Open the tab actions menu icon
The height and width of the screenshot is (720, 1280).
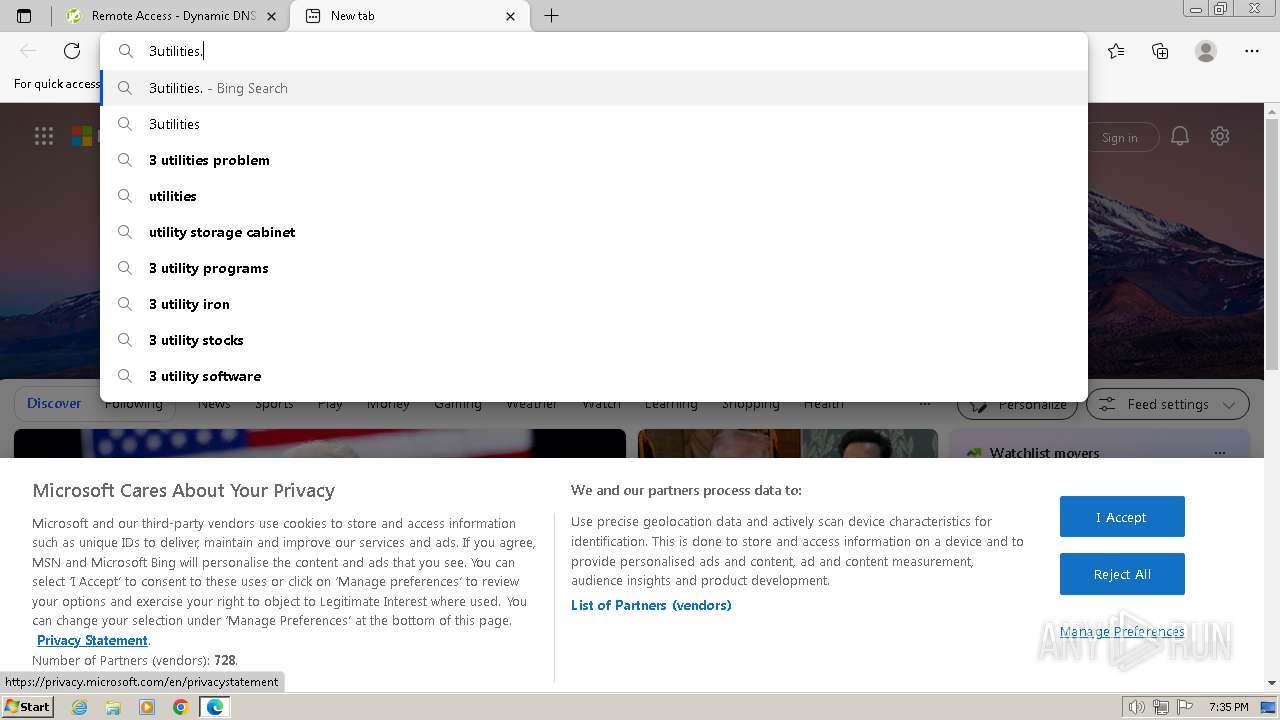(24, 16)
